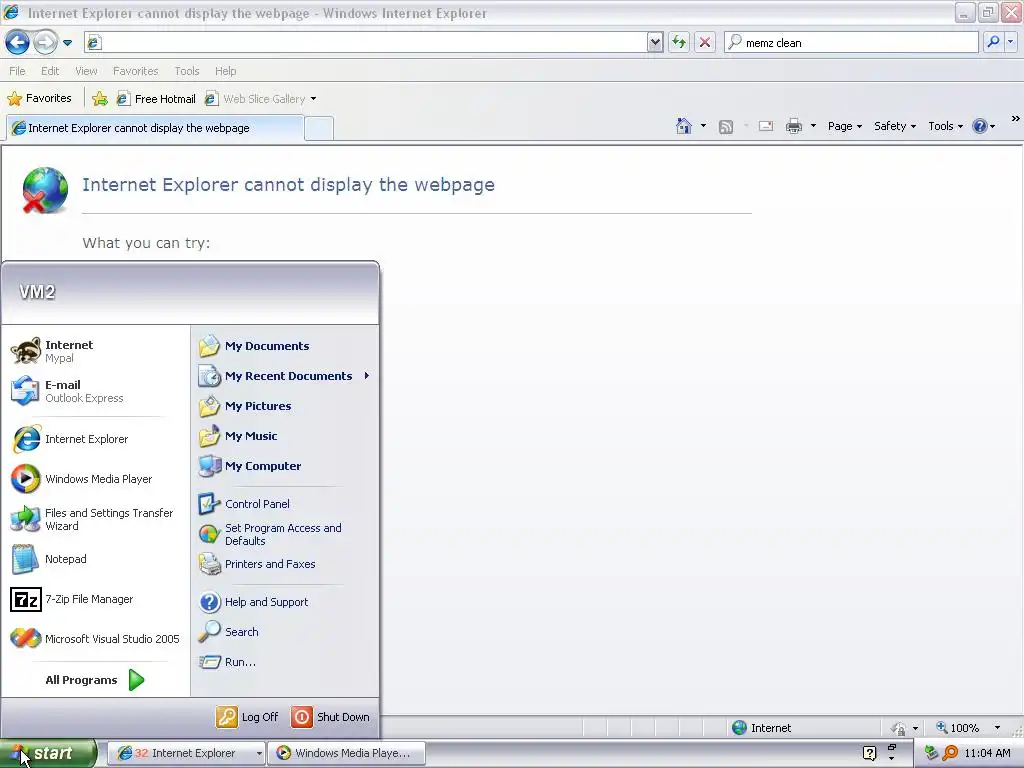Click the Log Off button
The width and height of the screenshot is (1024, 768).
(x=248, y=717)
